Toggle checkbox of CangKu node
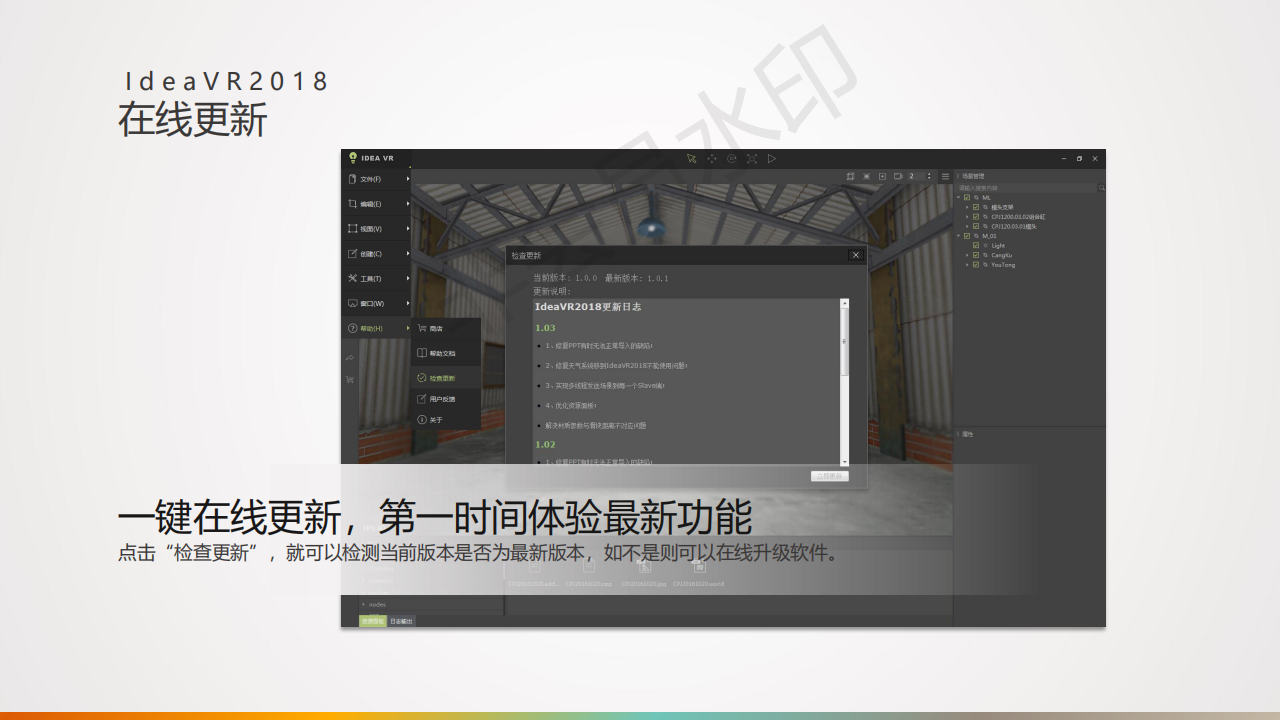The height and width of the screenshot is (720, 1280). coord(976,255)
